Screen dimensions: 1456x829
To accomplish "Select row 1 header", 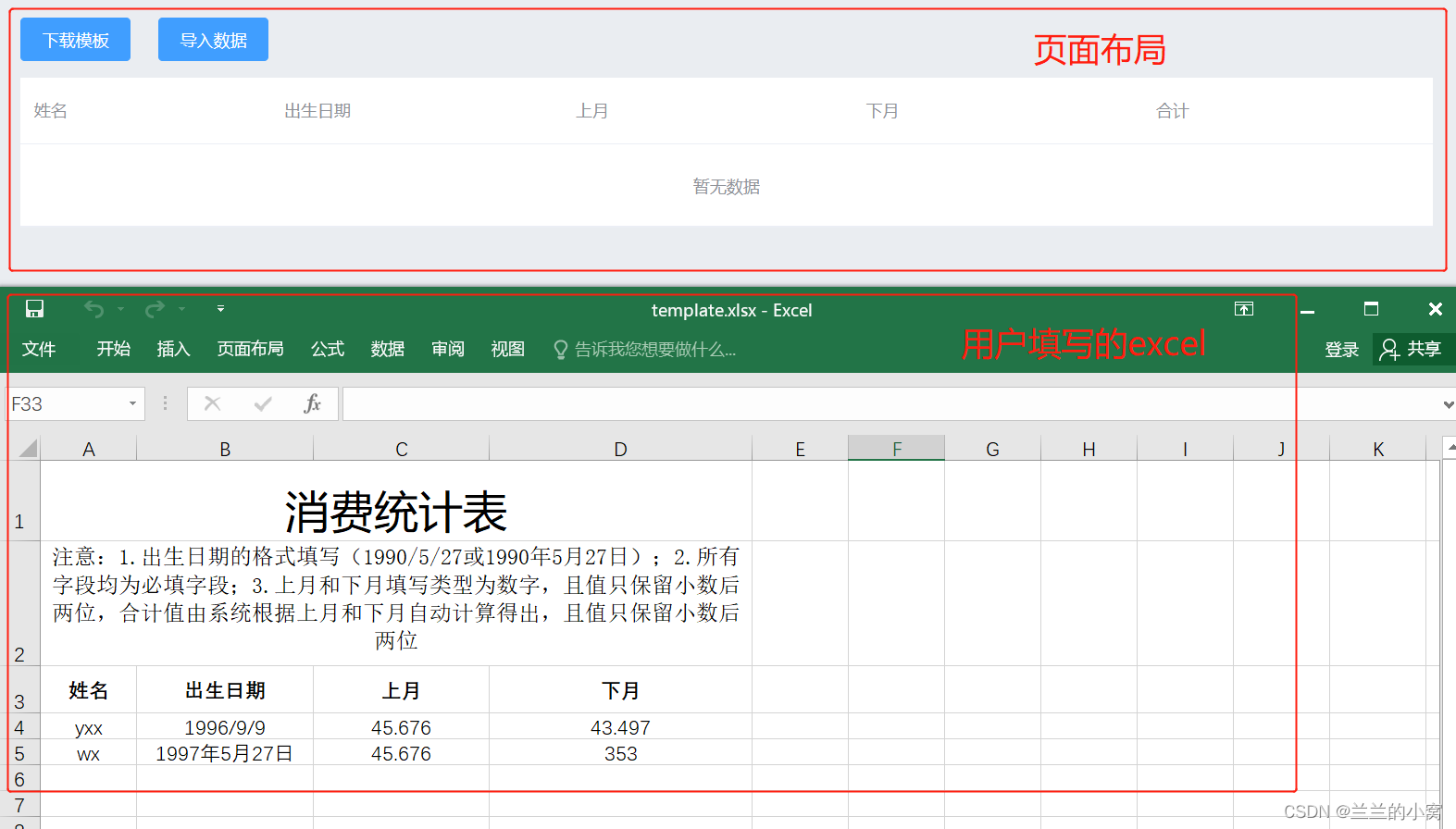I will tap(20, 501).
